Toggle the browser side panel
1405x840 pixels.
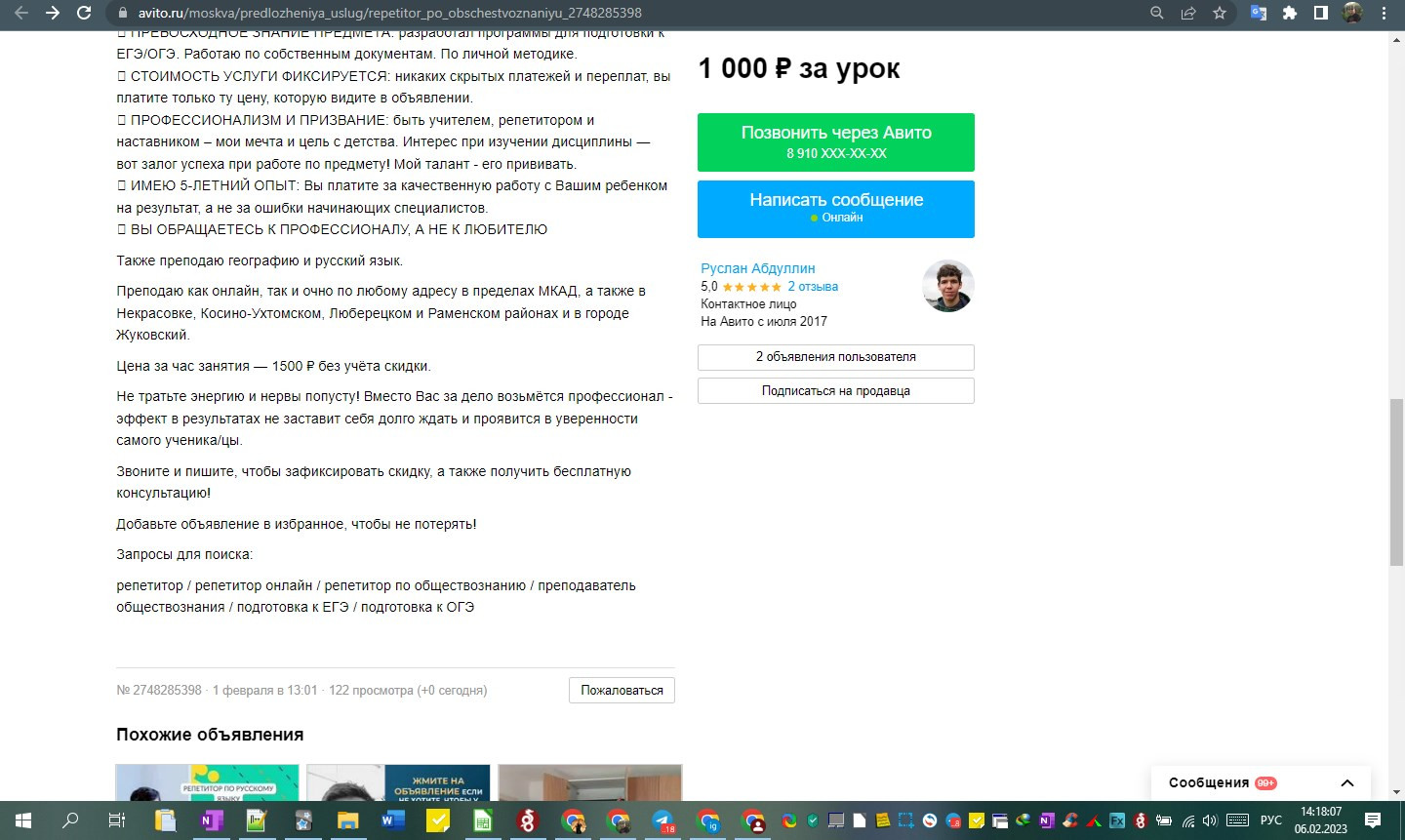[x=1321, y=13]
